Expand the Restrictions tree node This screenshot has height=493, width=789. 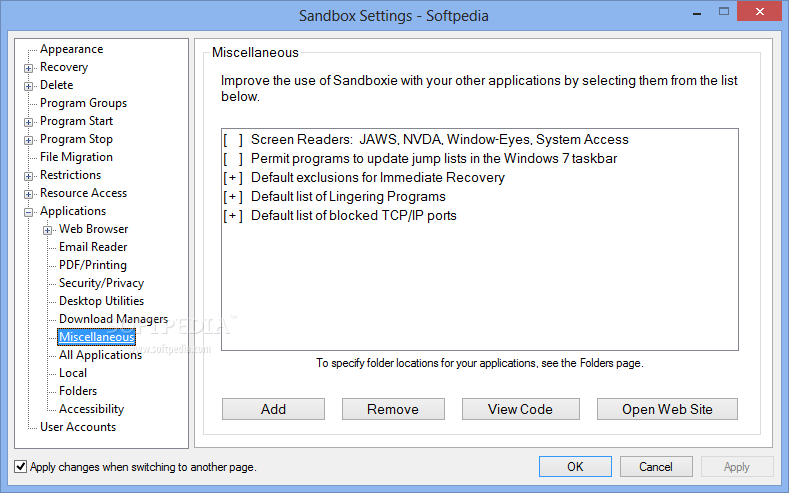[29, 176]
